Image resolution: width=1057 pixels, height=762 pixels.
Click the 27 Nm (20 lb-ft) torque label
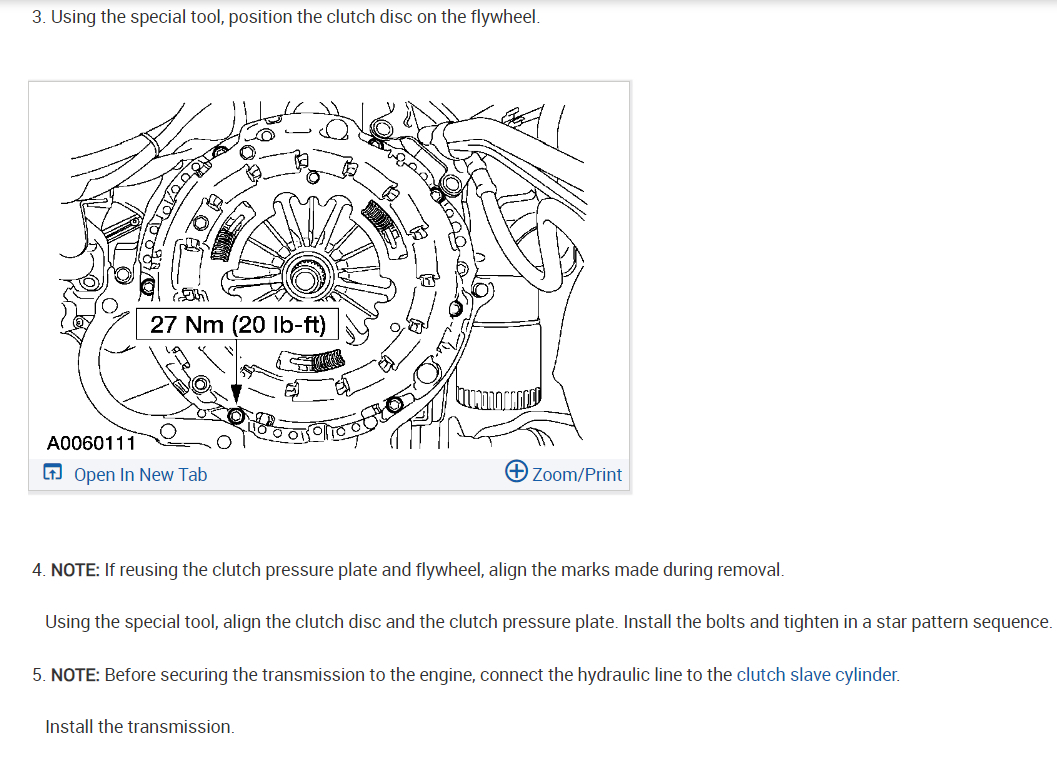click(x=237, y=324)
